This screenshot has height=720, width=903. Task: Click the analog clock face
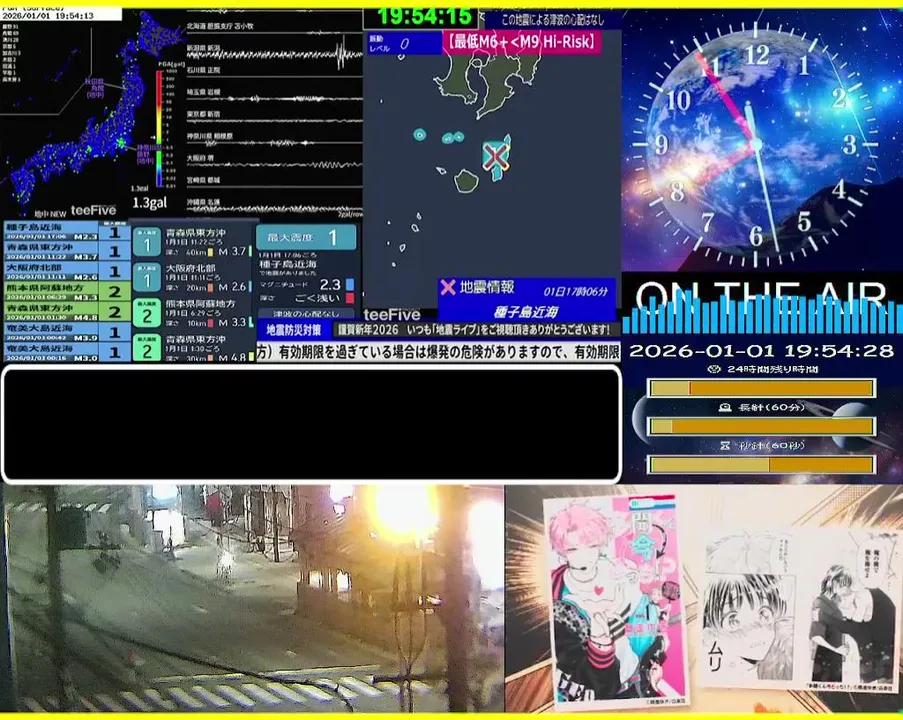(x=756, y=144)
